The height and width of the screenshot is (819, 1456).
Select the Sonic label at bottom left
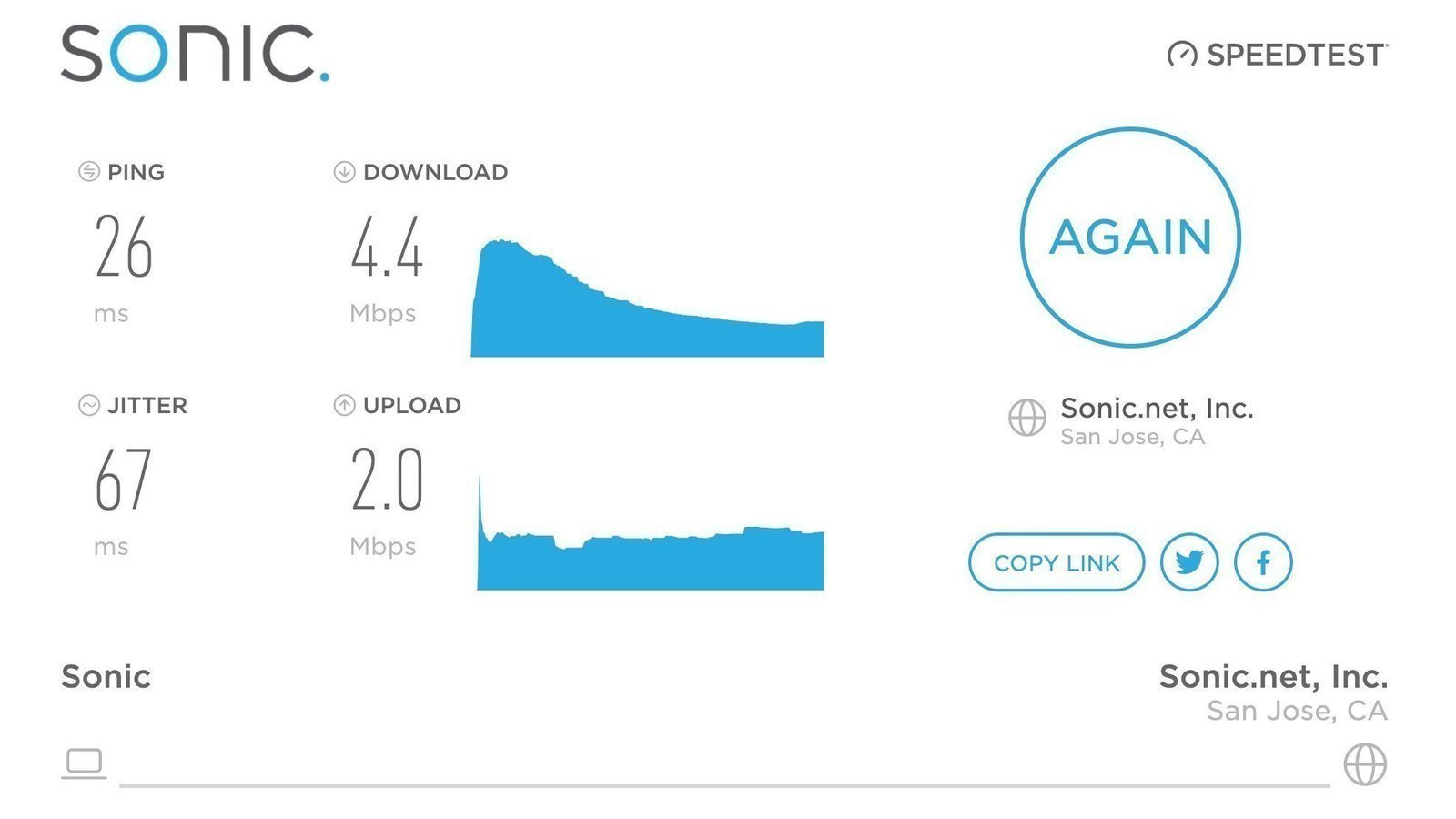(106, 677)
